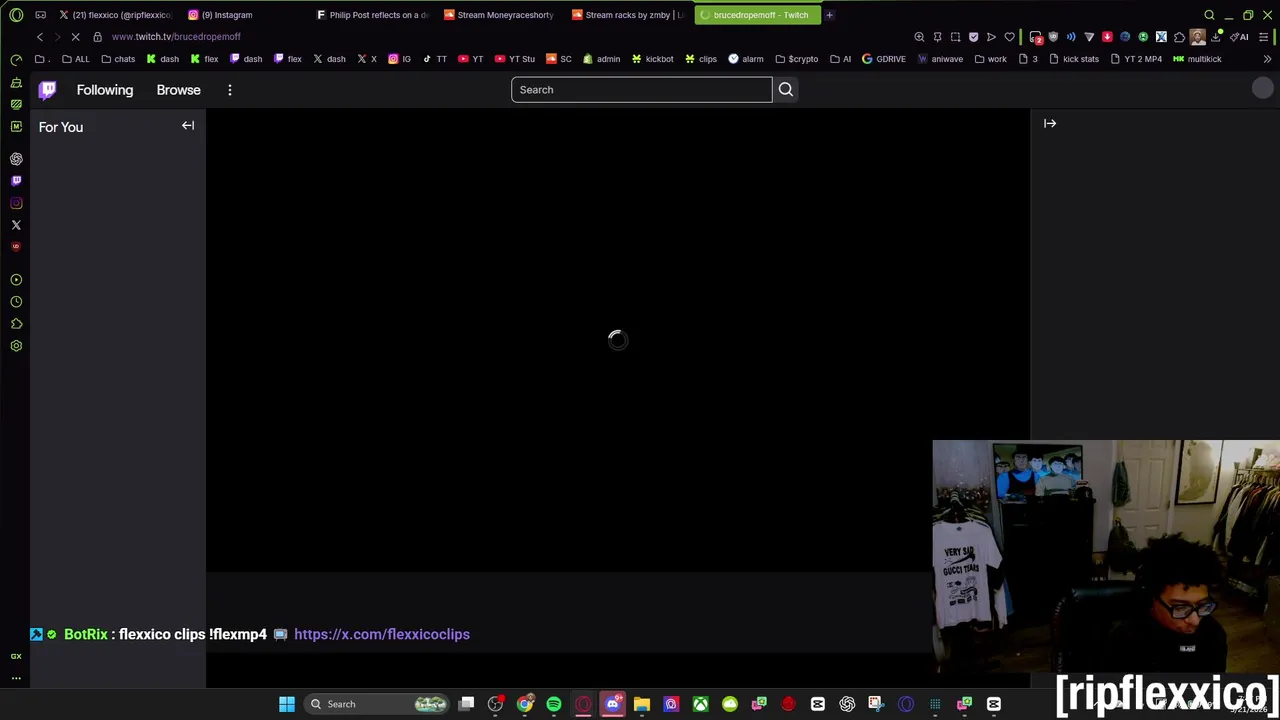Open Chrome from the taskbar
The image size is (1280, 720).
click(x=525, y=704)
